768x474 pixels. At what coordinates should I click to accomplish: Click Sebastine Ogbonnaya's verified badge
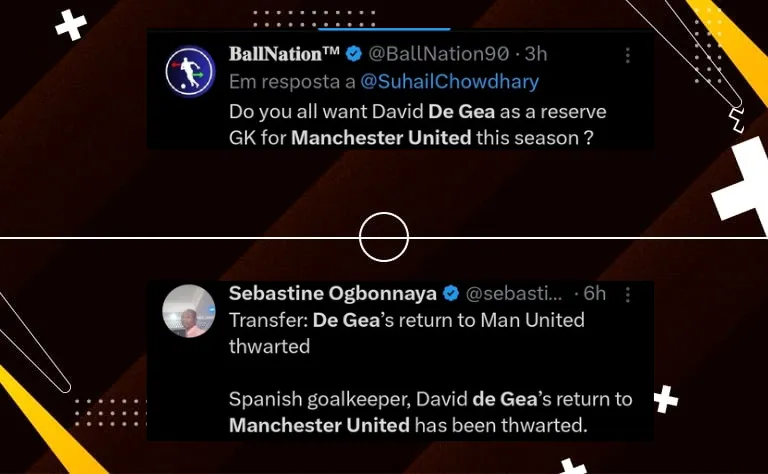(x=450, y=294)
